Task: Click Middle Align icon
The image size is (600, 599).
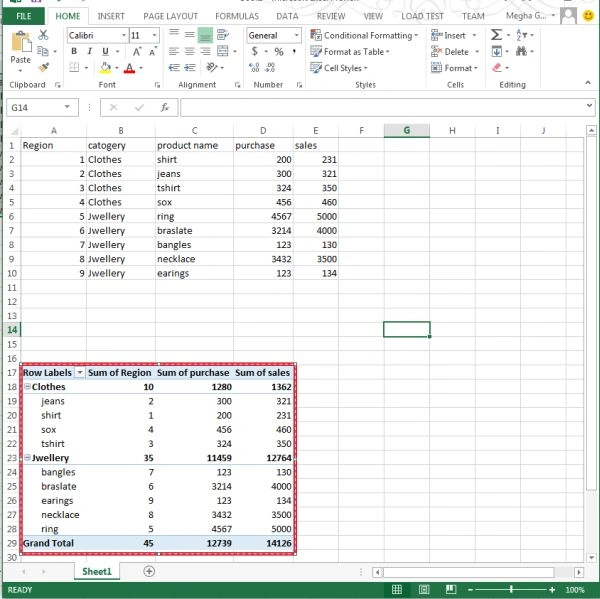Action: pos(189,35)
